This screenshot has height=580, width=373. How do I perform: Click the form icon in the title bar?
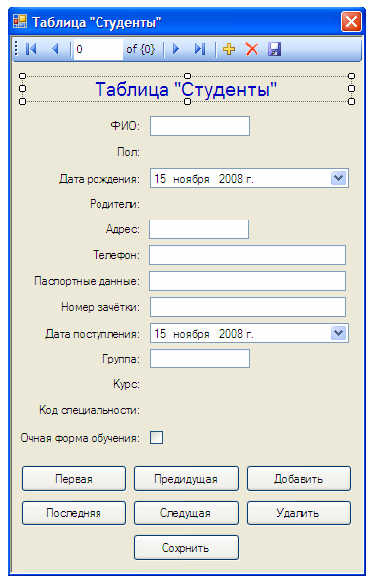[20, 21]
